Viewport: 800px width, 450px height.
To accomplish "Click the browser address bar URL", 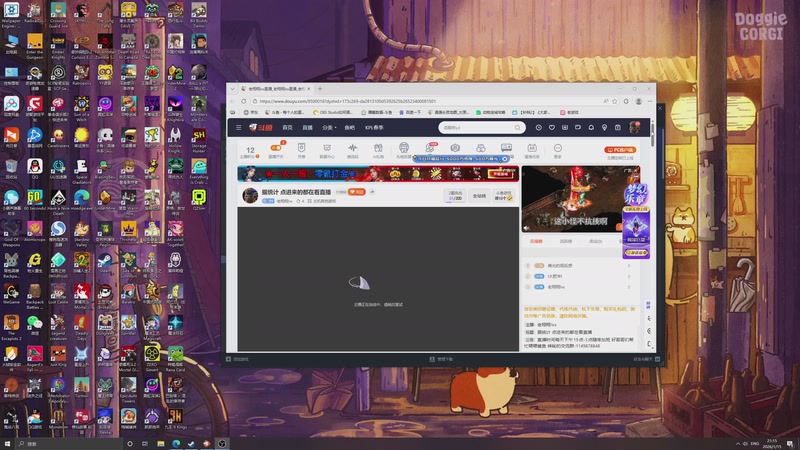I will click(347, 101).
